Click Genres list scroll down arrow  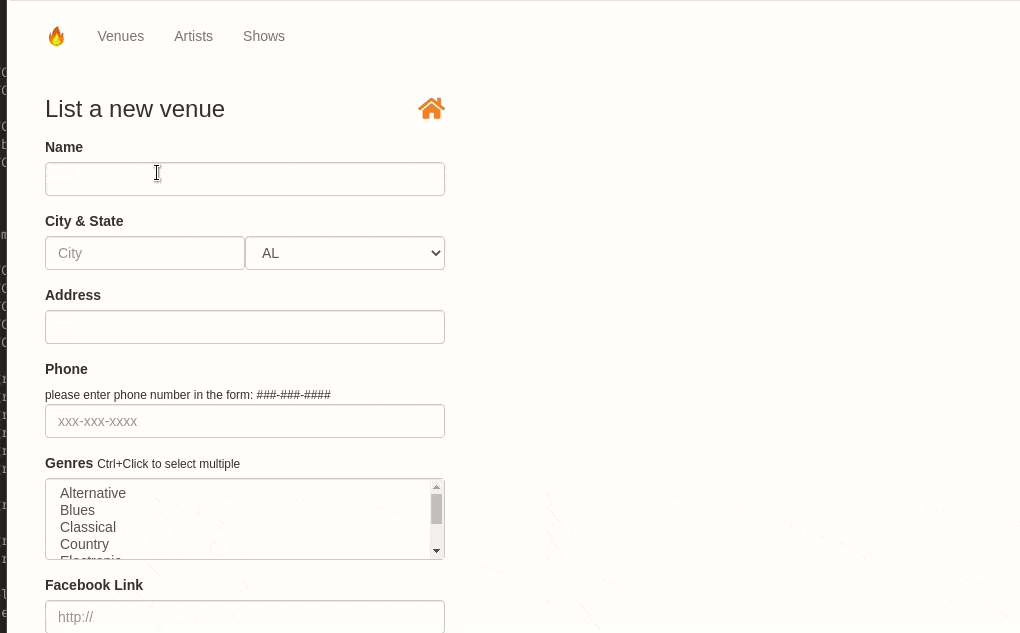436,551
